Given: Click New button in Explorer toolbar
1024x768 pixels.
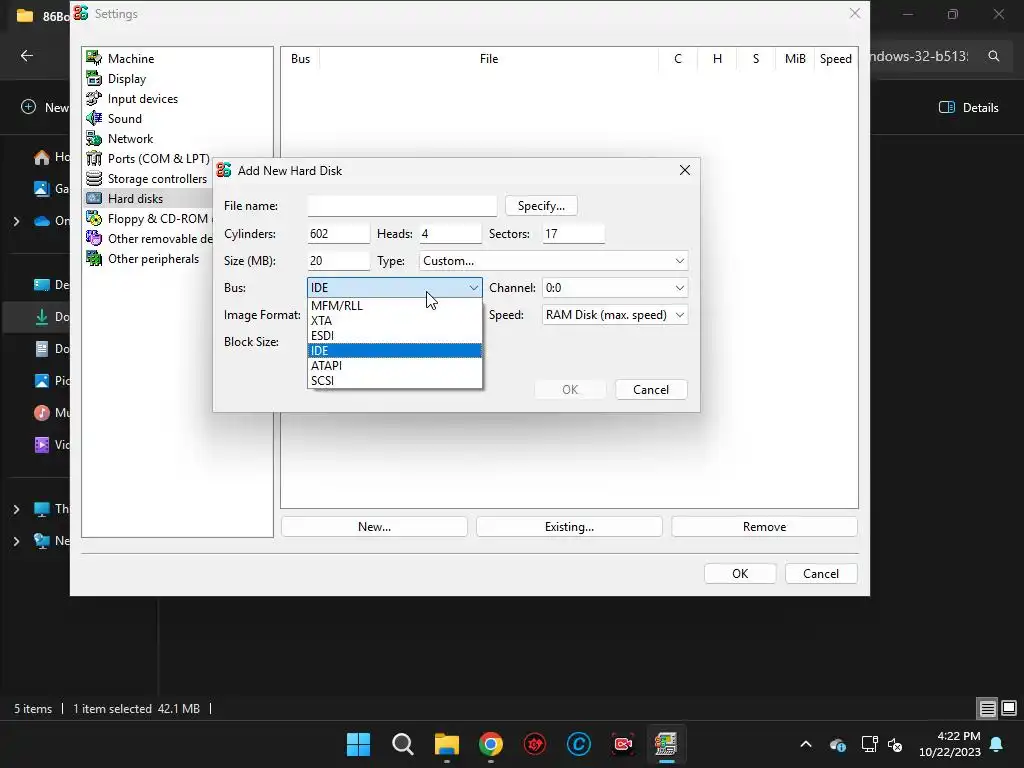Looking at the screenshot, I should (x=44, y=107).
